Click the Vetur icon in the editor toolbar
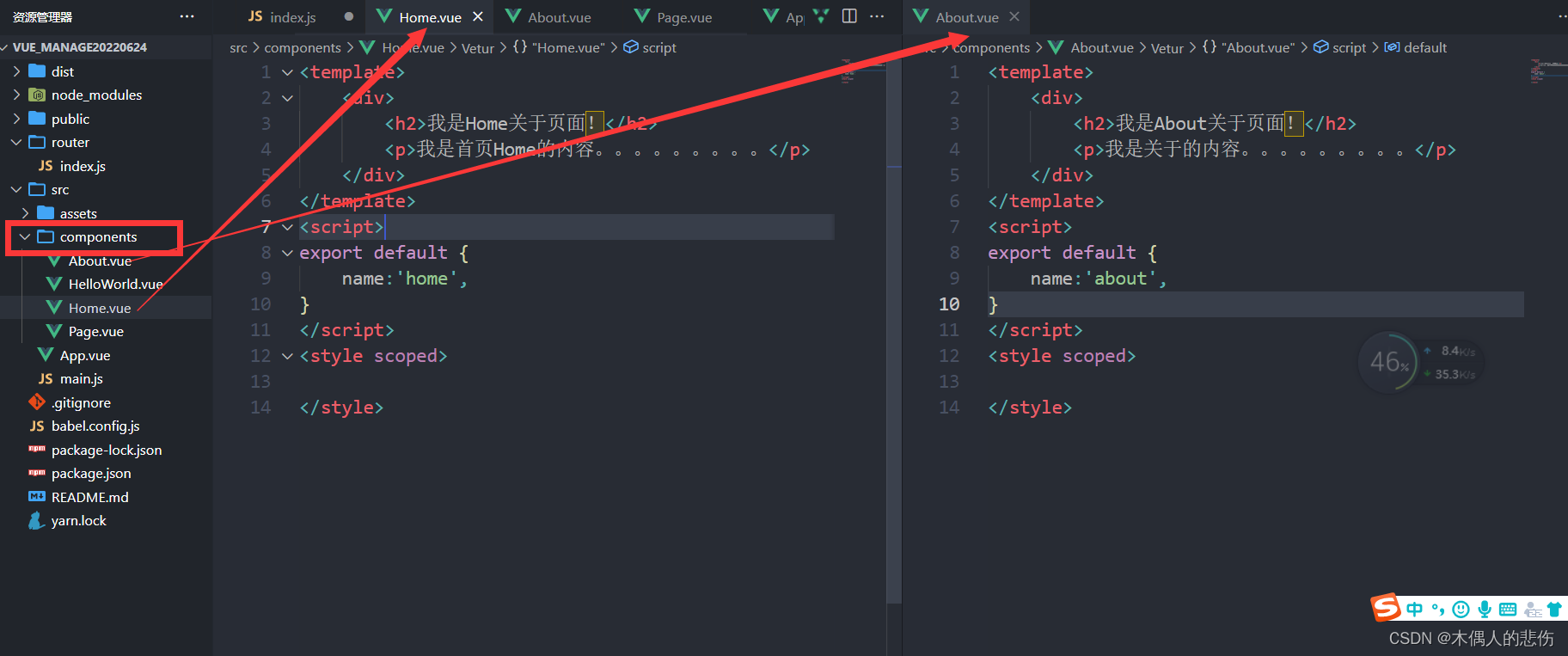 (821, 16)
